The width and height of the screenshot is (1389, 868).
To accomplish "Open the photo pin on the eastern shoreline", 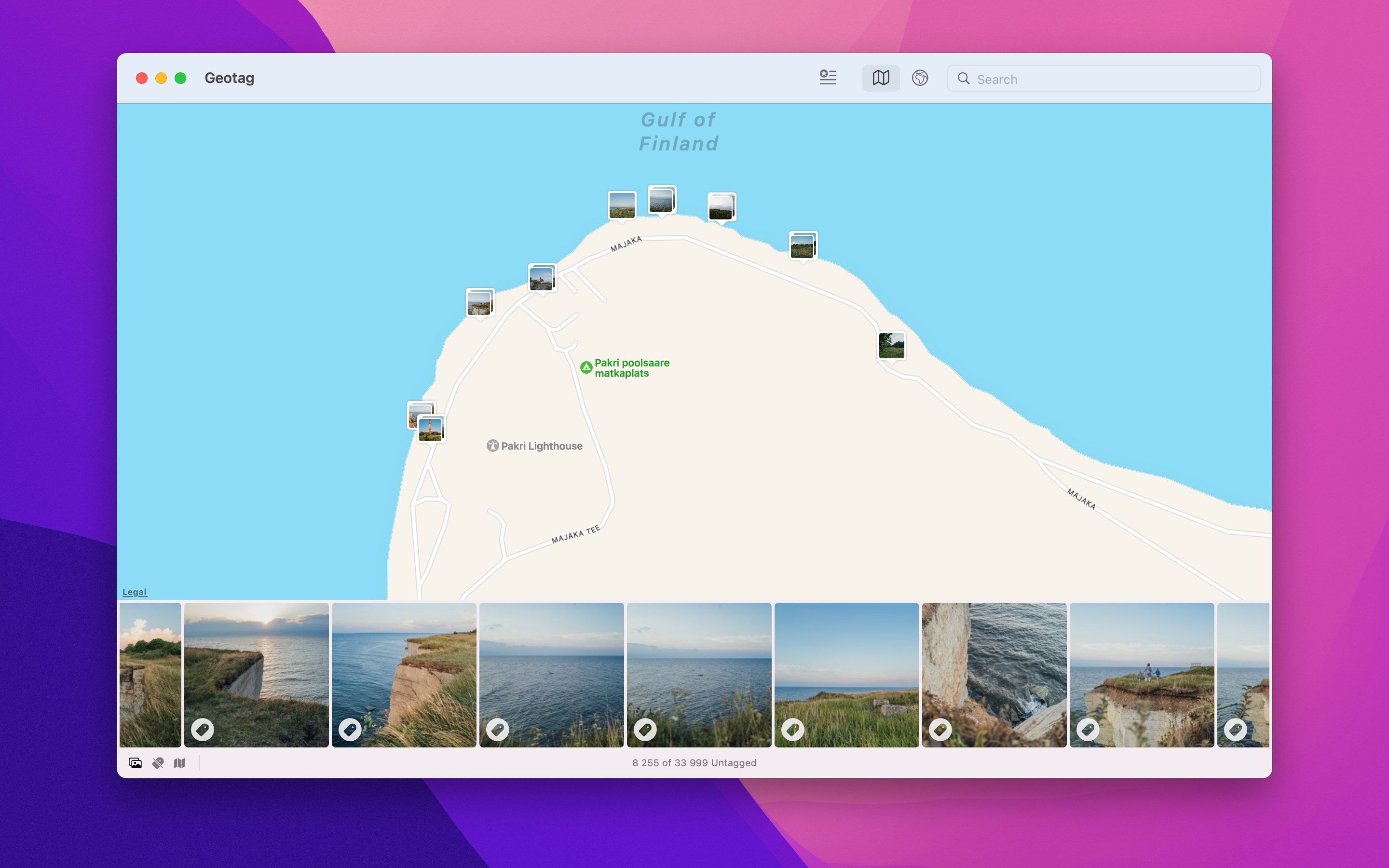I will 891,344.
